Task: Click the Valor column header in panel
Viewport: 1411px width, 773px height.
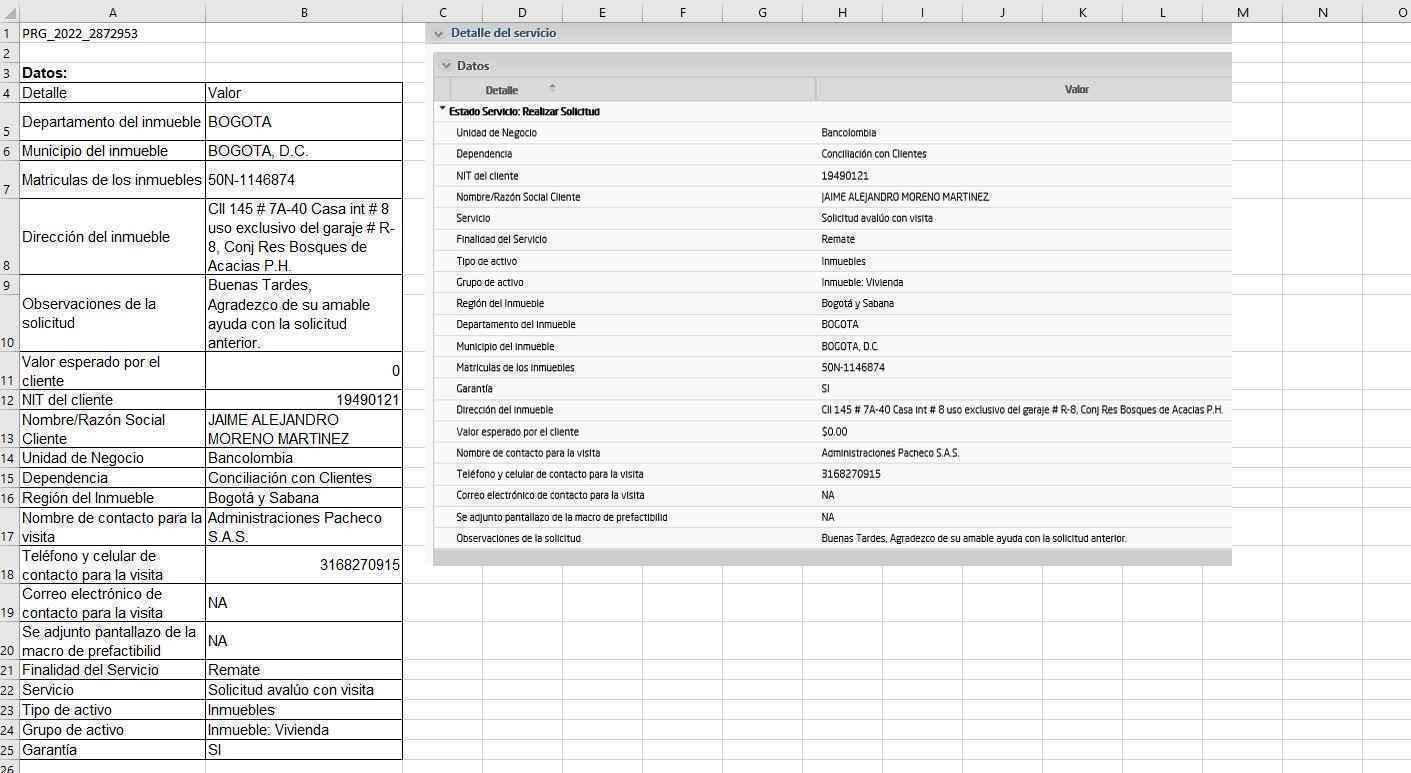Action: click(1076, 90)
